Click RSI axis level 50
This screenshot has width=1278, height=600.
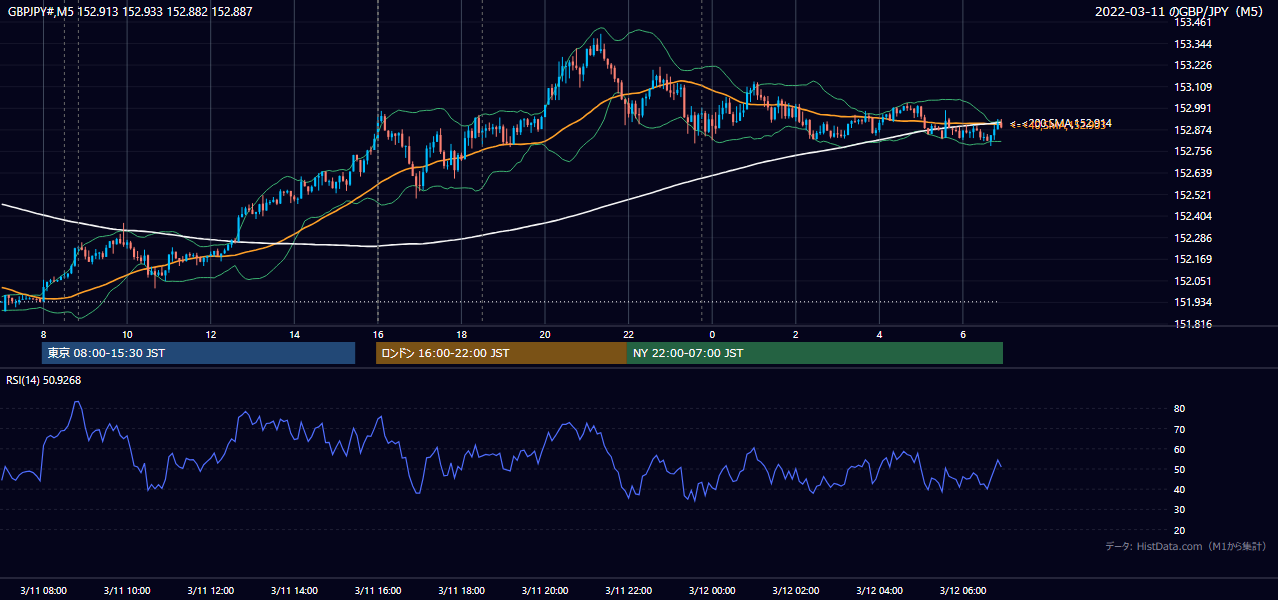pyautogui.click(x=1180, y=470)
